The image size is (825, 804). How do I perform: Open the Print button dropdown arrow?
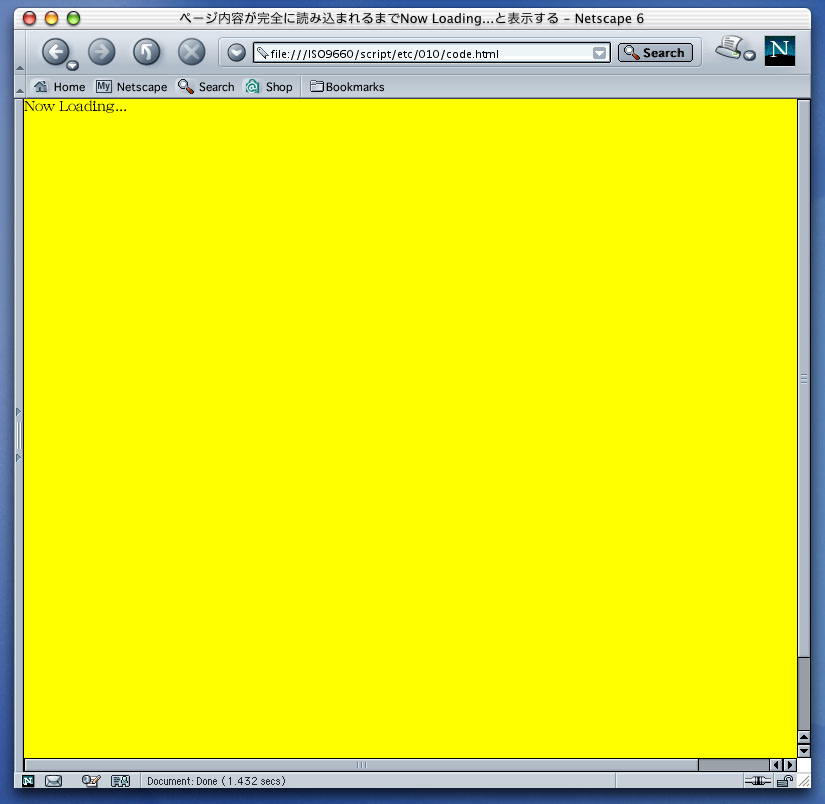pyautogui.click(x=749, y=55)
